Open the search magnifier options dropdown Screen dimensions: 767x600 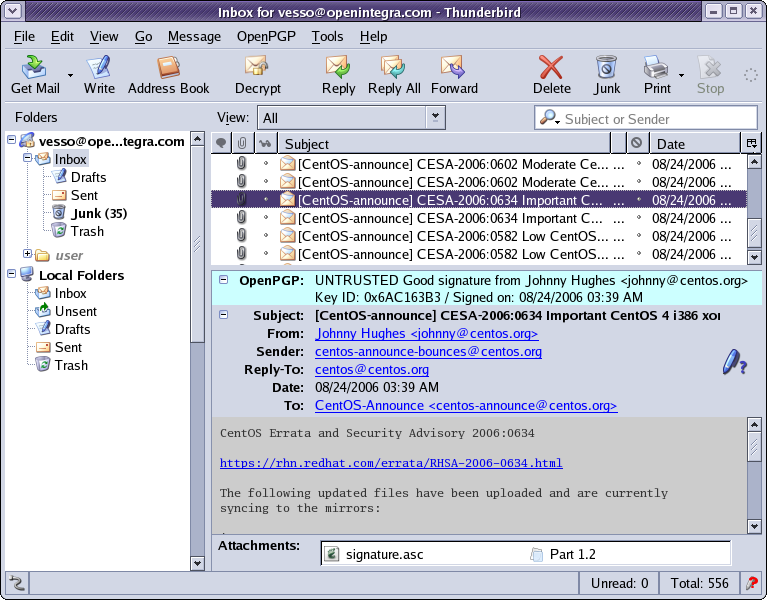click(x=549, y=118)
